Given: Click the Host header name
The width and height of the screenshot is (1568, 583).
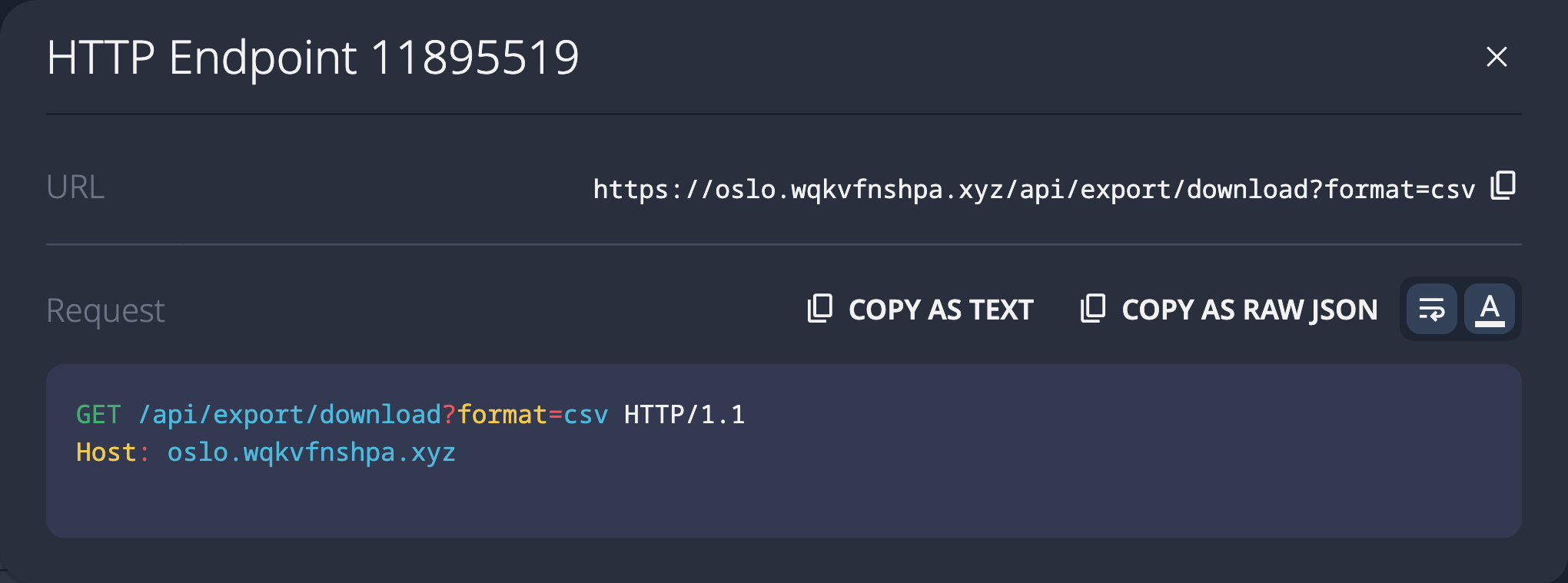Looking at the screenshot, I should (x=106, y=452).
